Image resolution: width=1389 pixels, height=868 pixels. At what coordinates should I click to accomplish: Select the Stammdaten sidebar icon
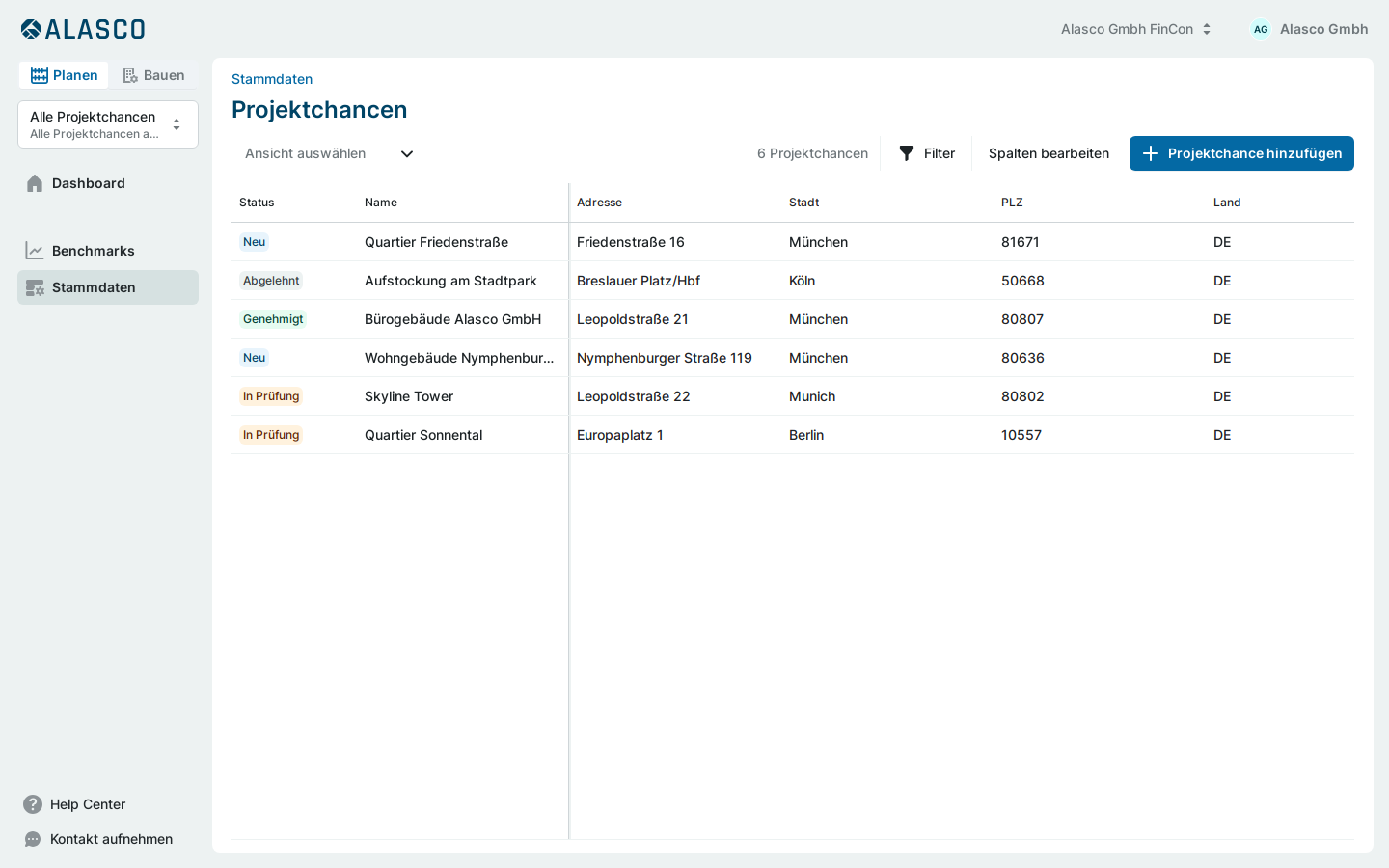(x=35, y=287)
